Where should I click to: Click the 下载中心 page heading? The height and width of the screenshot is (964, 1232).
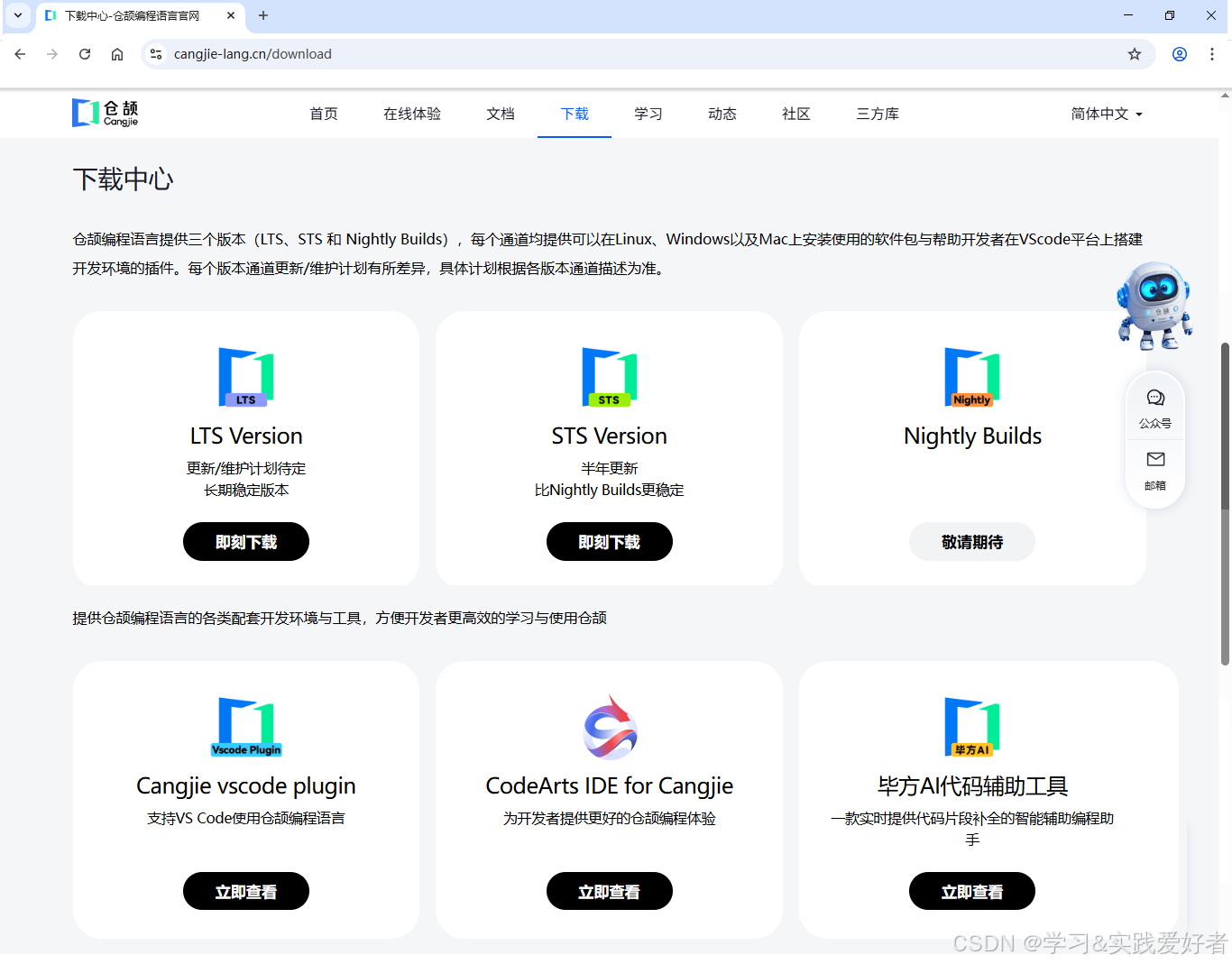pos(123,179)
